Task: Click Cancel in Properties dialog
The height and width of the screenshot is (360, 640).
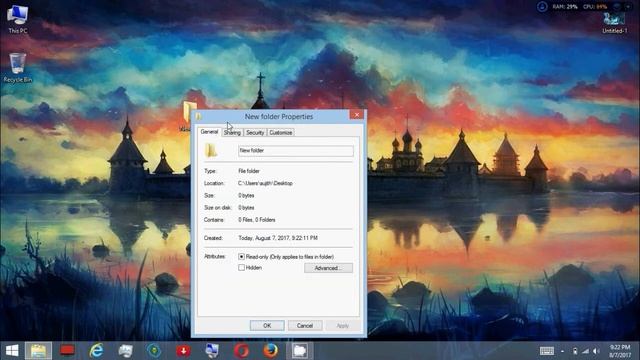Action: 305,326
